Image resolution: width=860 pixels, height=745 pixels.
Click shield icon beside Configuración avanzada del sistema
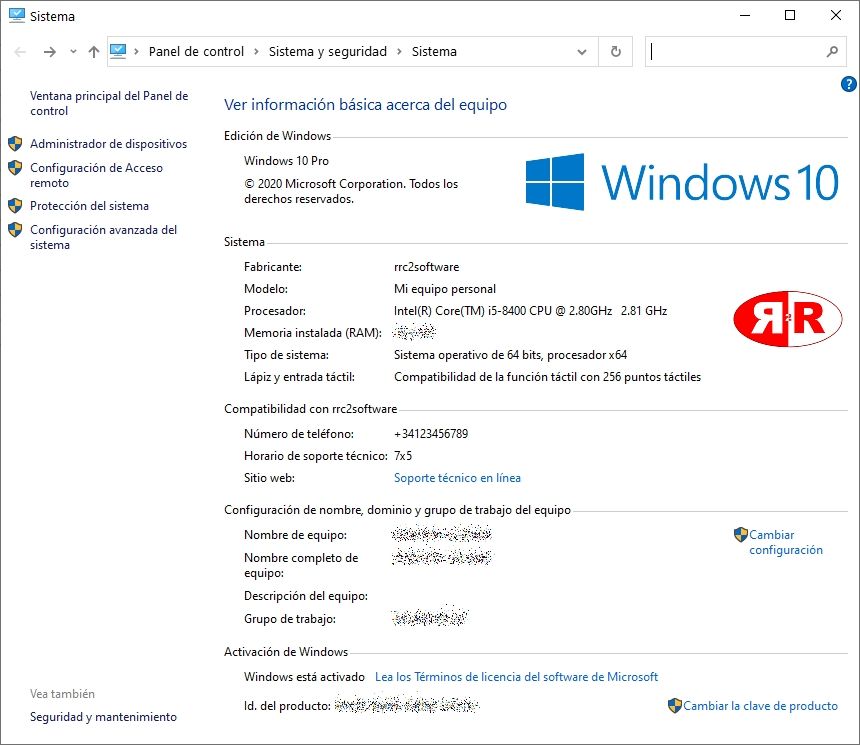point(15,229)
